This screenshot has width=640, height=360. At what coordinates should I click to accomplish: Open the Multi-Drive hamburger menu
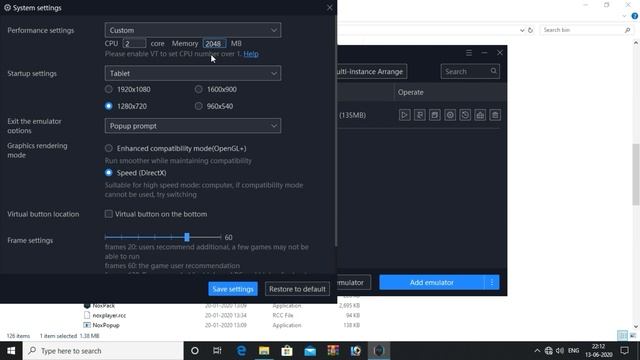(469, 53)
